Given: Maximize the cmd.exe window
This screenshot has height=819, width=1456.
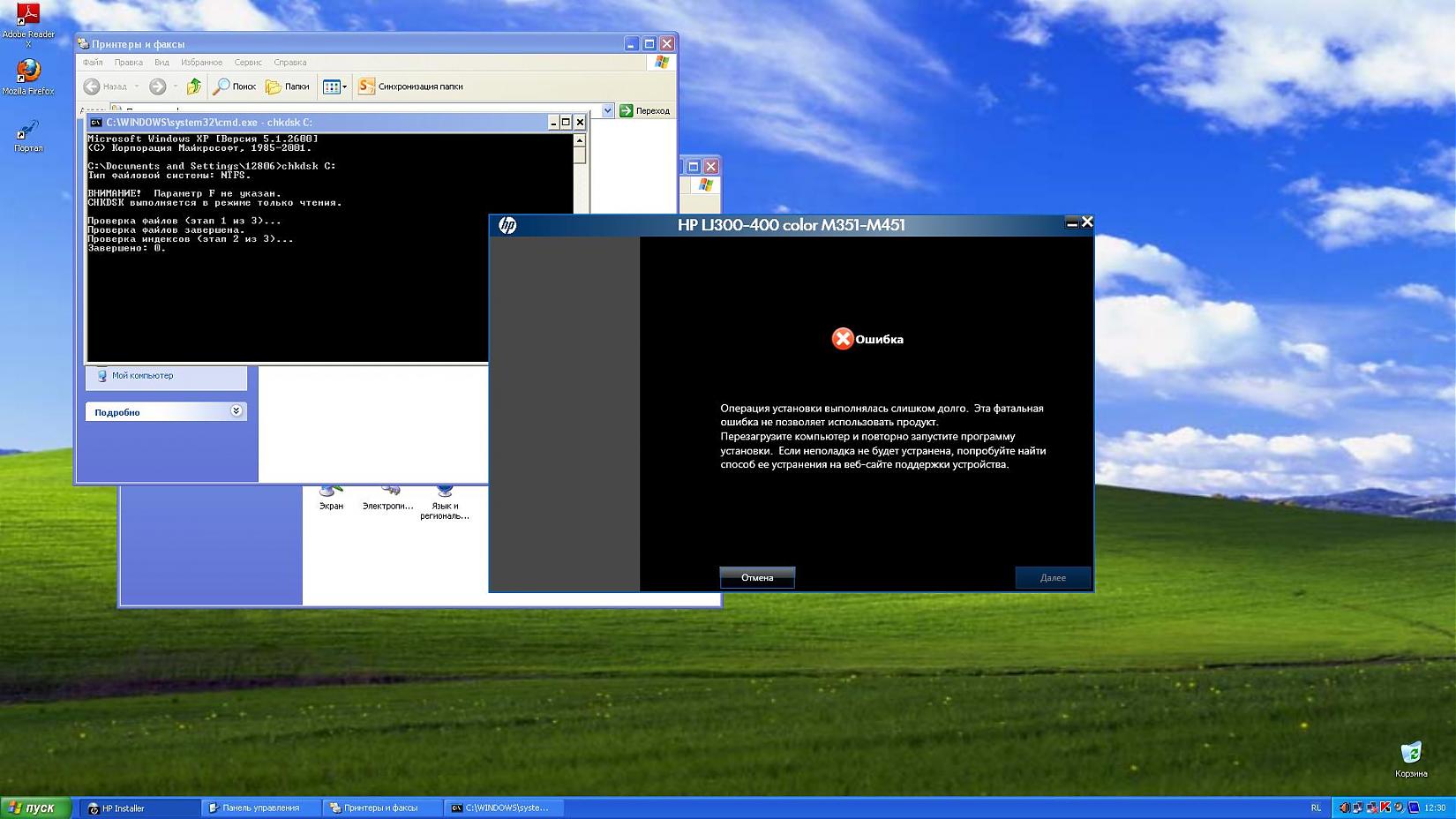Looking at the screenshot, I should [566, 122].
